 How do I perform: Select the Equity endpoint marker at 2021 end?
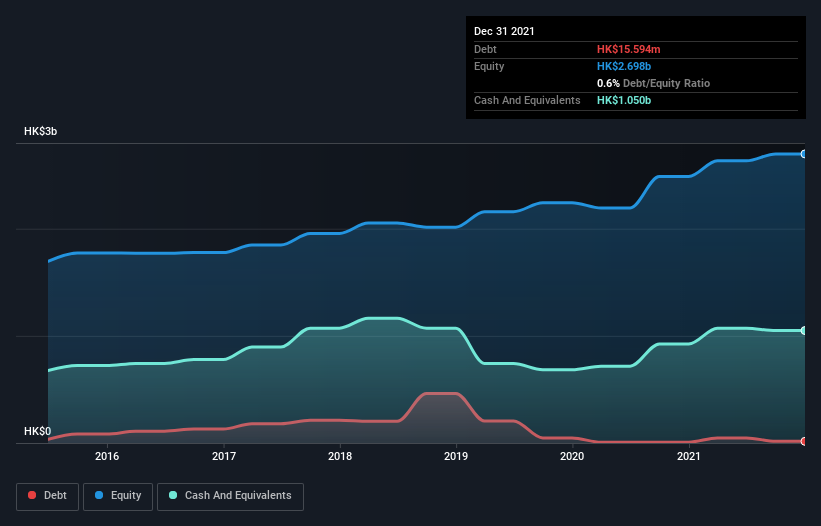click(804, 154)
